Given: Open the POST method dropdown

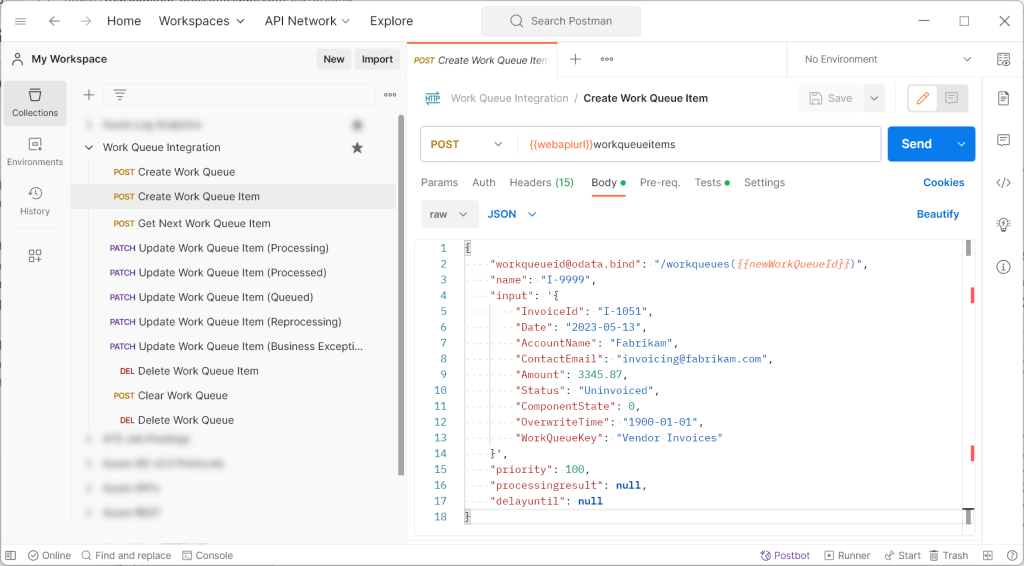Looking at the screenshot, I should (x=467, y=144).
